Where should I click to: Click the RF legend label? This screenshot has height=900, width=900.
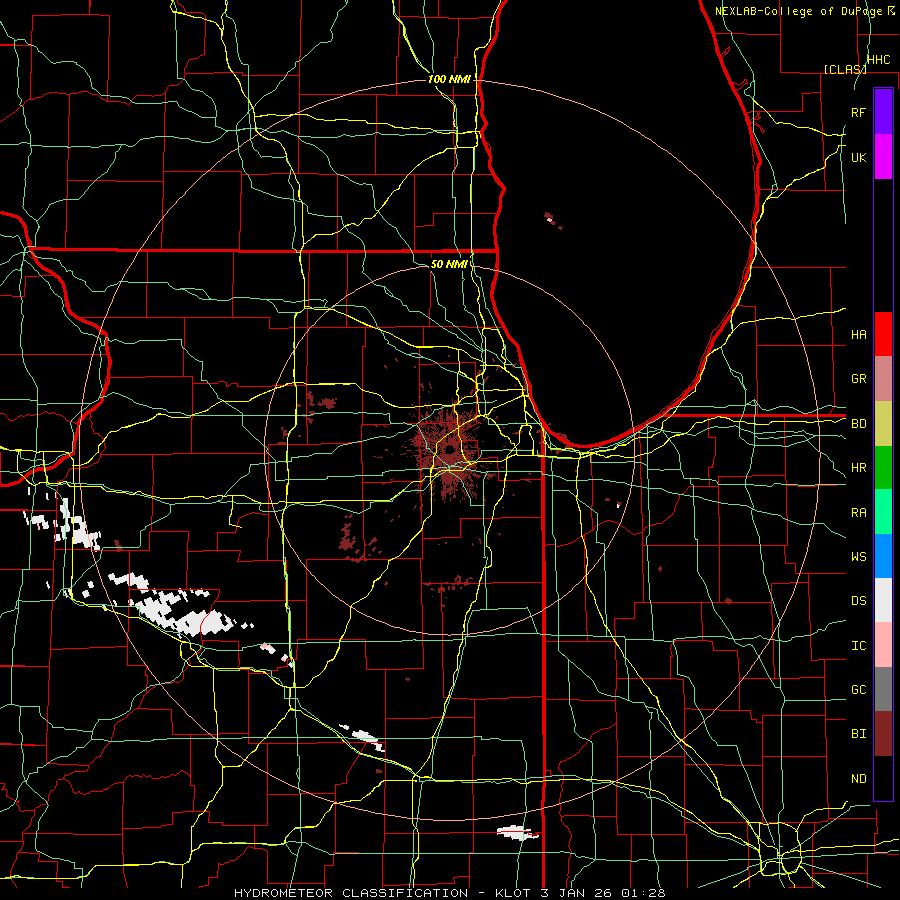pos(858,112)
